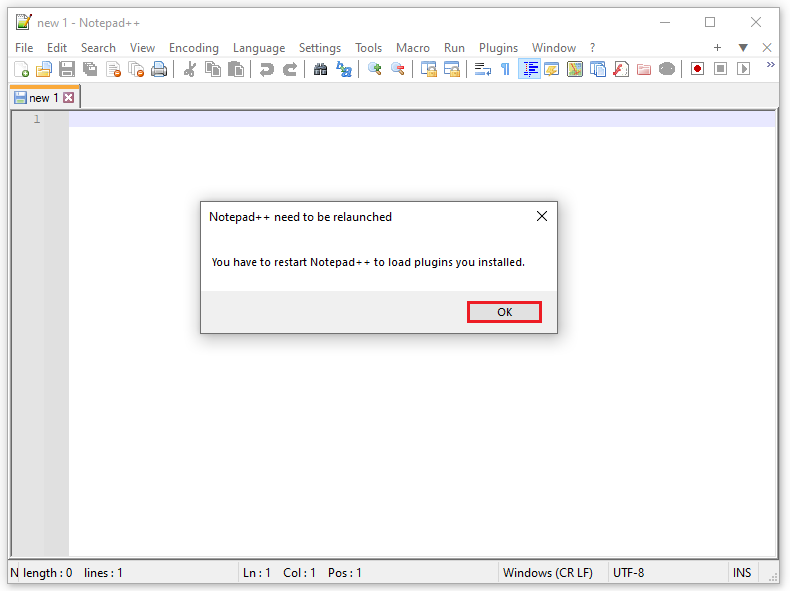Click the Notepad++ title bar app icon
Image resolution: width=790 pixels, height=591 pixels.
coord(23,22)
